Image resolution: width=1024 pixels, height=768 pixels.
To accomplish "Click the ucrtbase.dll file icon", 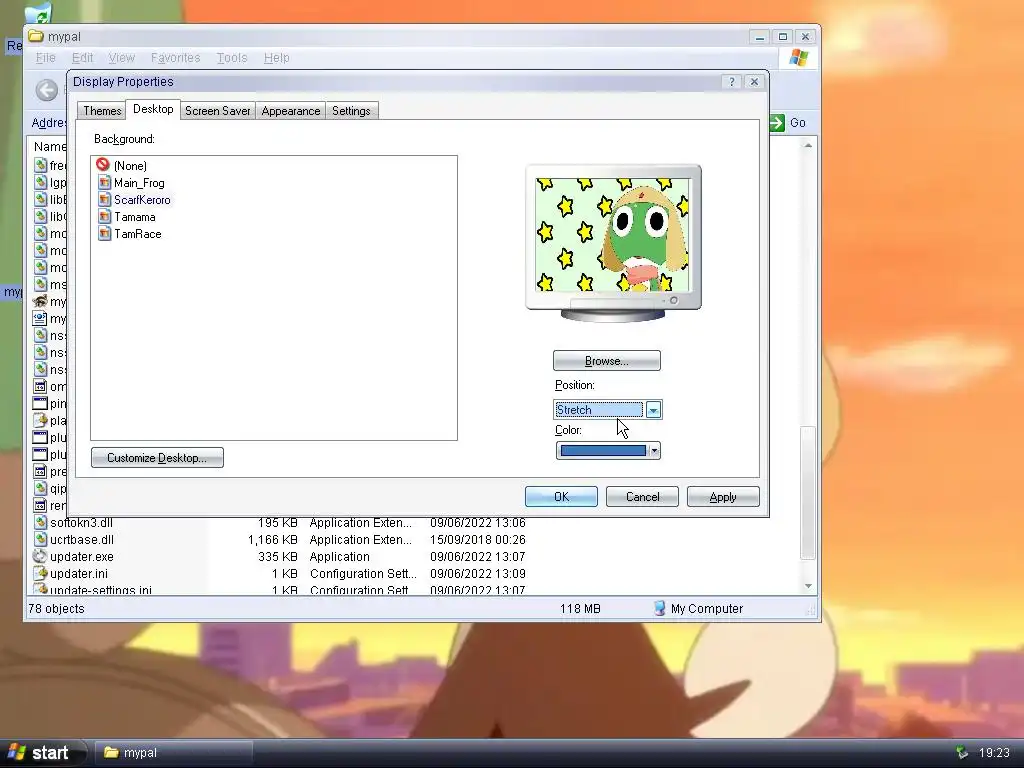I will click(40, 539).
